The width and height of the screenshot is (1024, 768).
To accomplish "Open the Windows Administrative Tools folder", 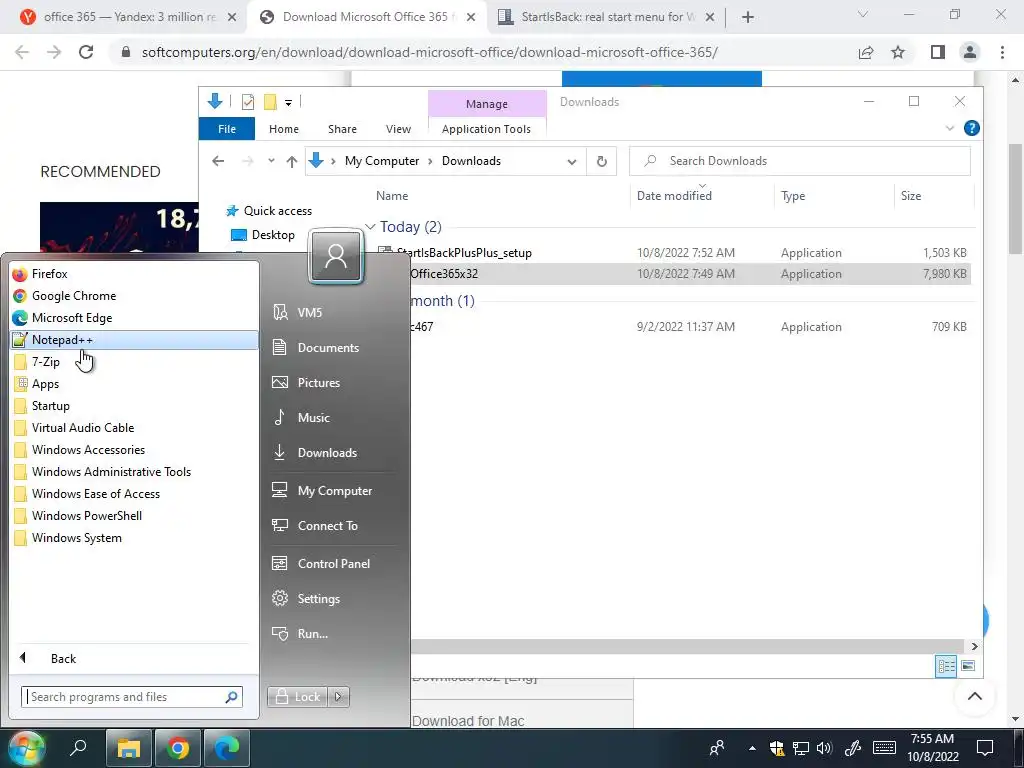I will [x=134, y=472].
